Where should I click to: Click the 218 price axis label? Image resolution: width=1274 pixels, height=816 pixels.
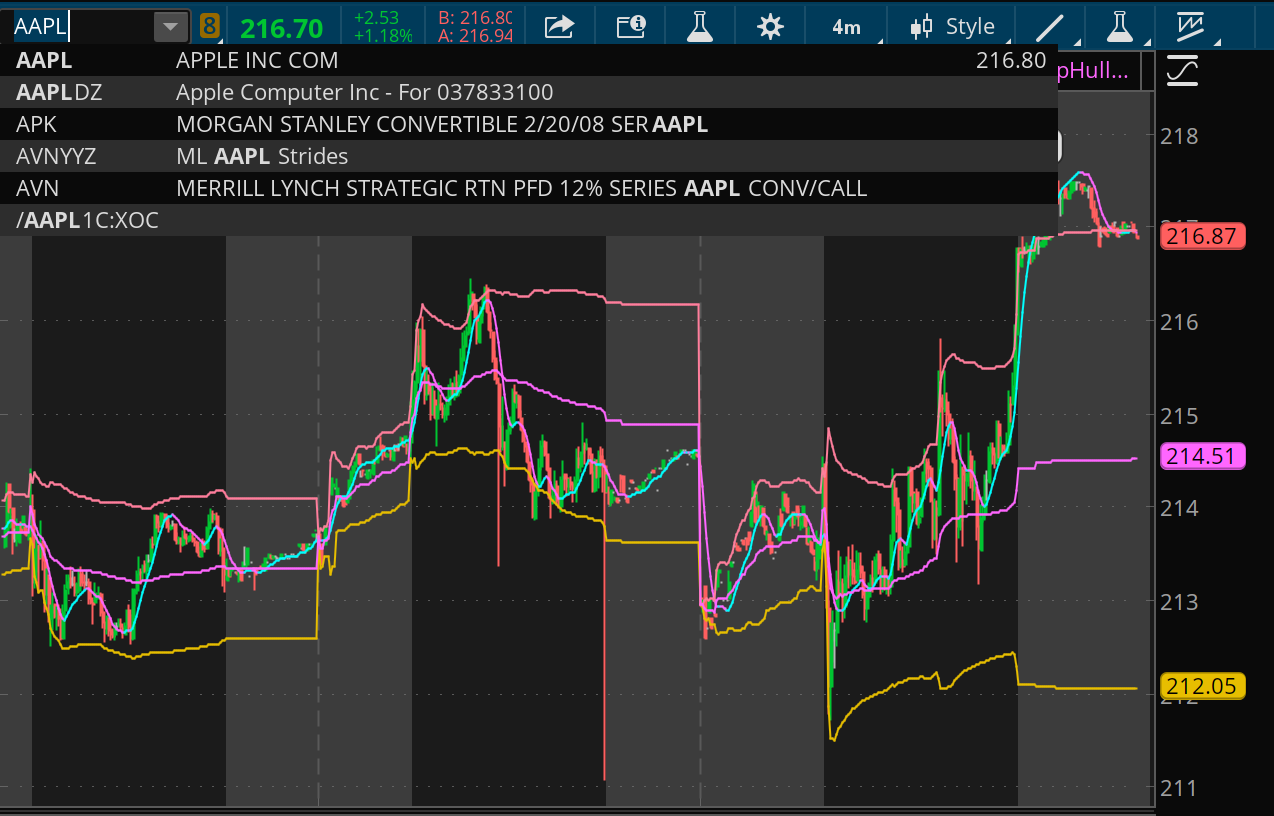click(1180, 135)
